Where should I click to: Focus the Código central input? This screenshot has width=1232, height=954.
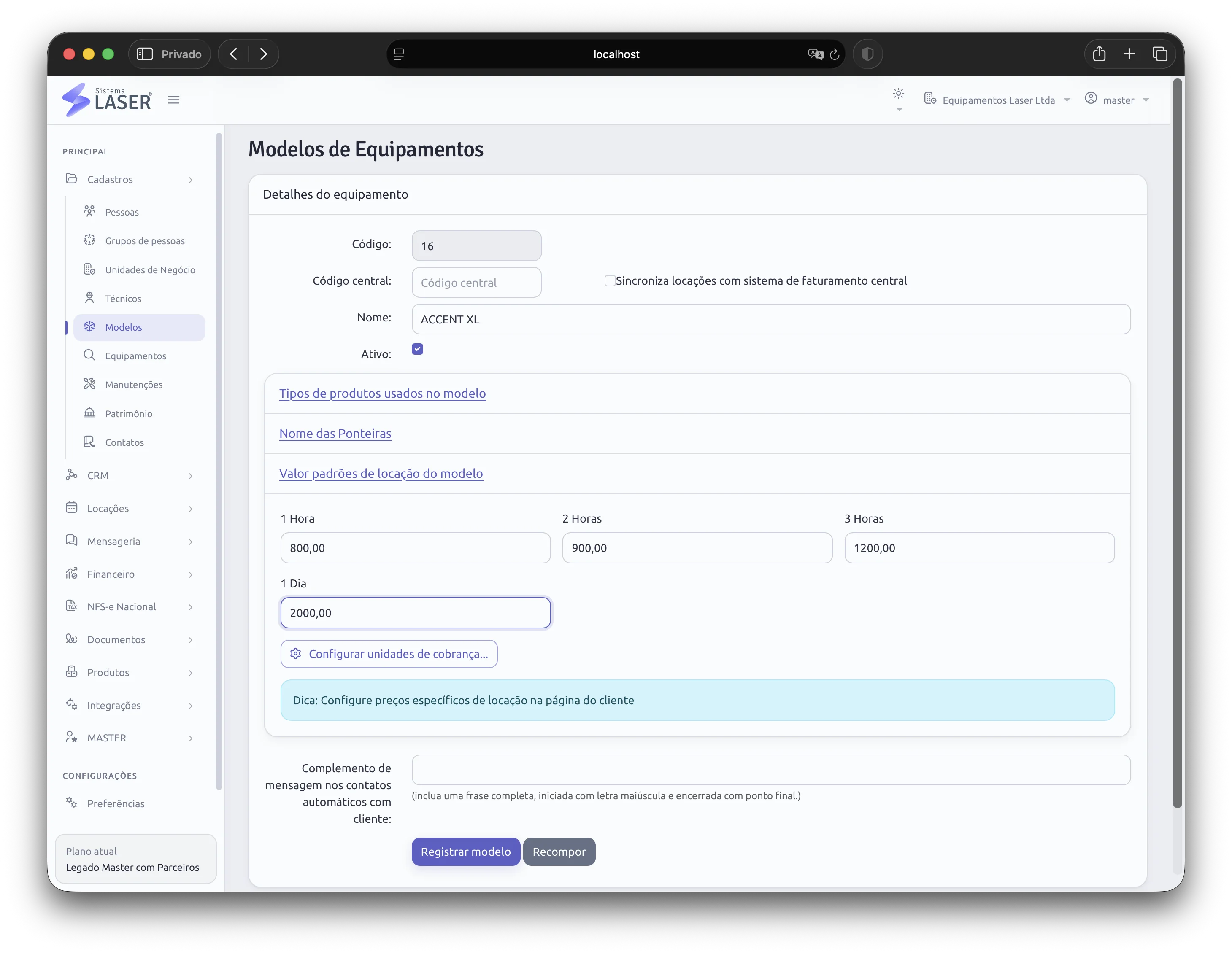click(477, 283)
